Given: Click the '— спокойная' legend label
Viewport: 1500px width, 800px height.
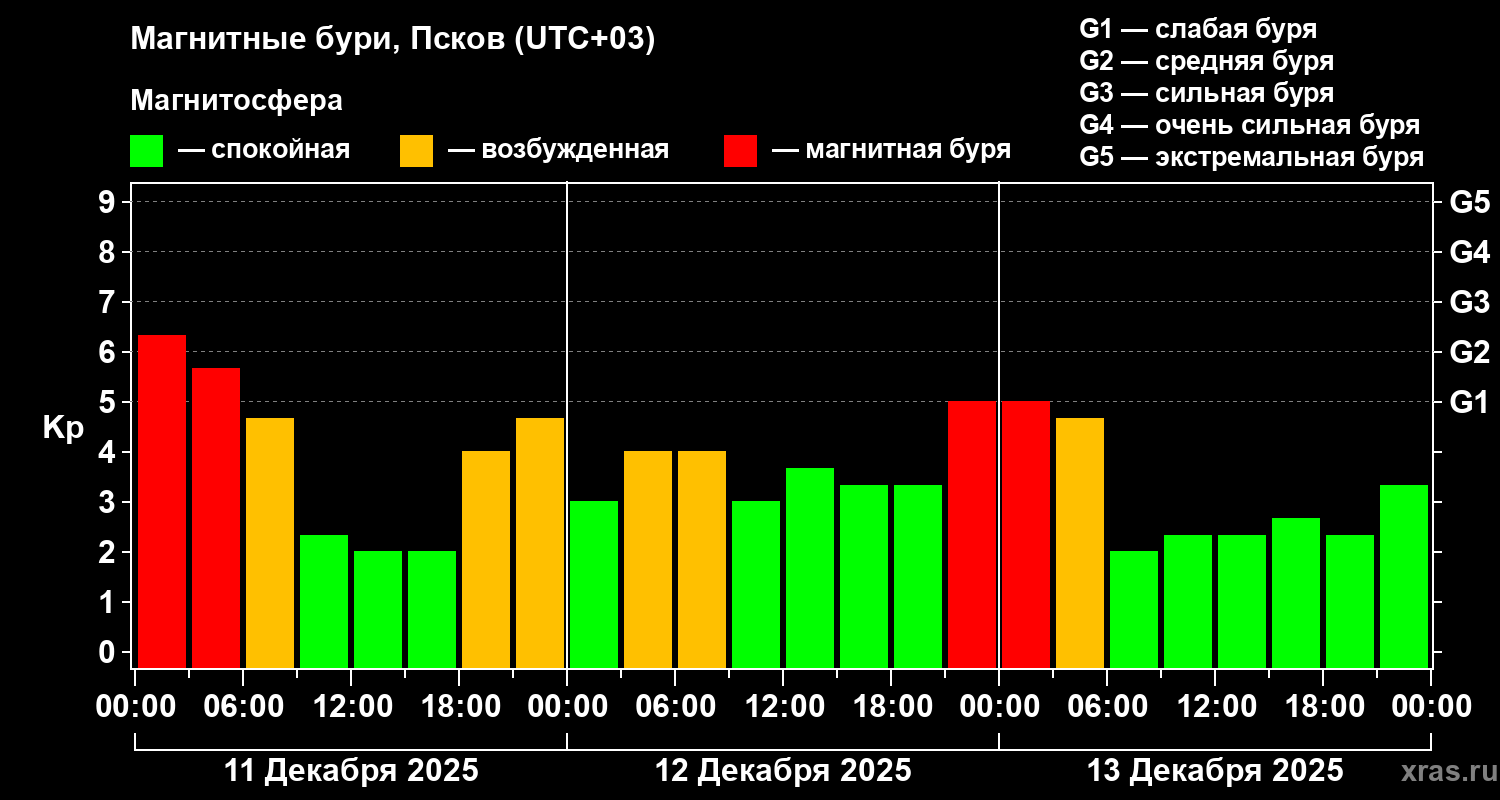Looking at the screenshot, I should coord(264,150).
